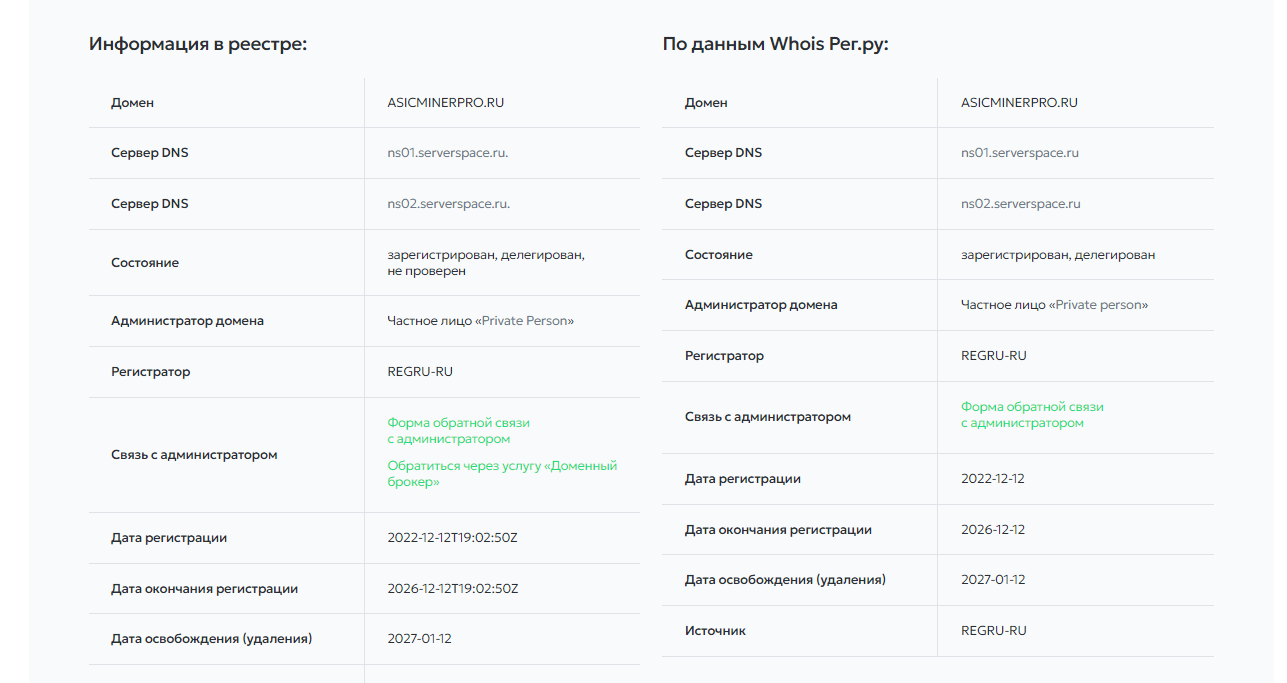Click the «Регистратор» label in the registry table
This screenshot has height=683, width=1287.
click(150, 372)
